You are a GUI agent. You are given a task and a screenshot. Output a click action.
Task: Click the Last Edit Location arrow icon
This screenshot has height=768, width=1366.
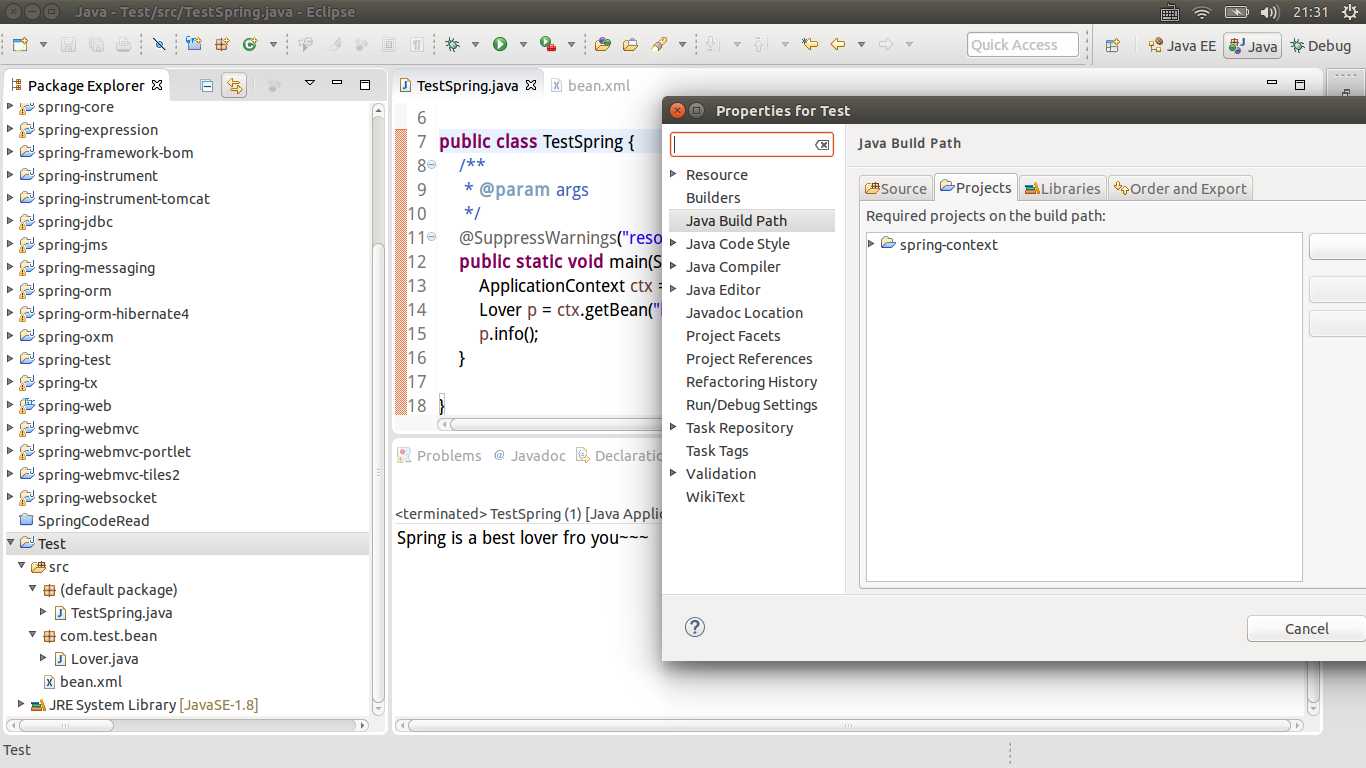click(810, 44)
